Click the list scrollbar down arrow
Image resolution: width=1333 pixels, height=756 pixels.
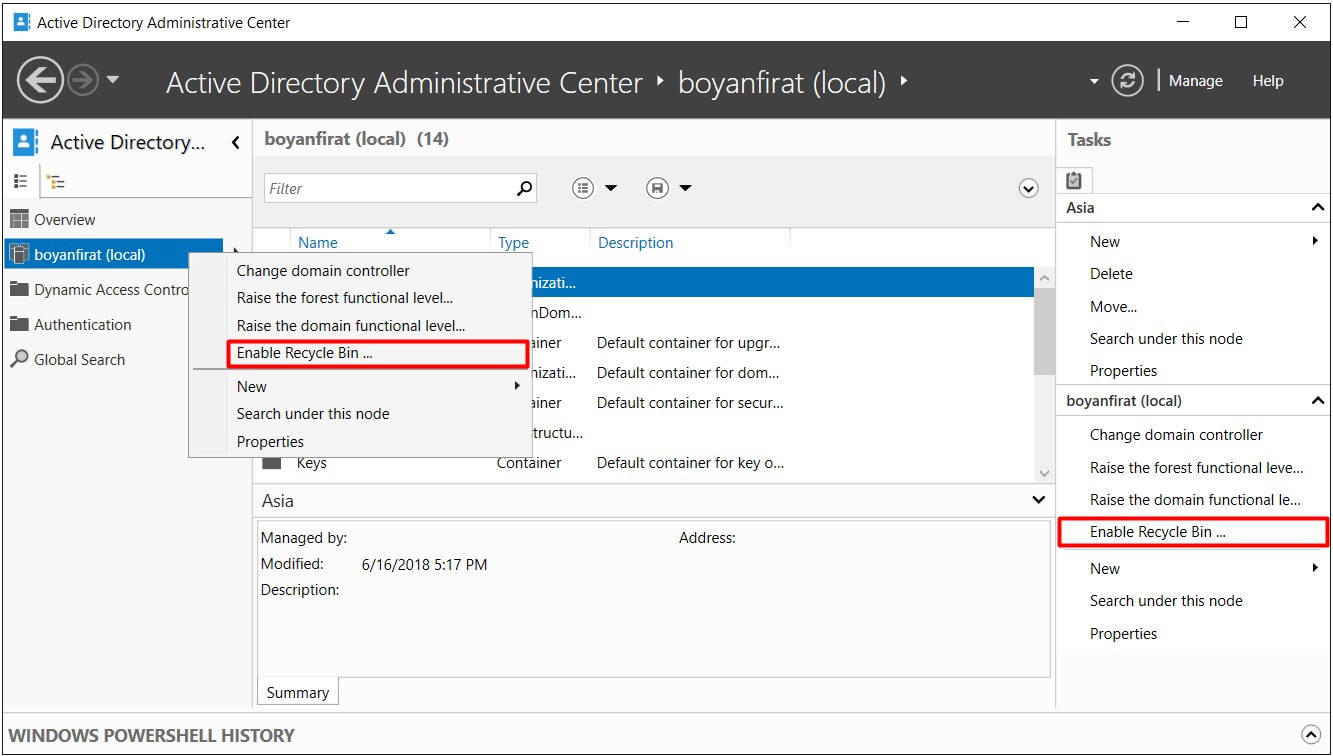pos(1045,473)
